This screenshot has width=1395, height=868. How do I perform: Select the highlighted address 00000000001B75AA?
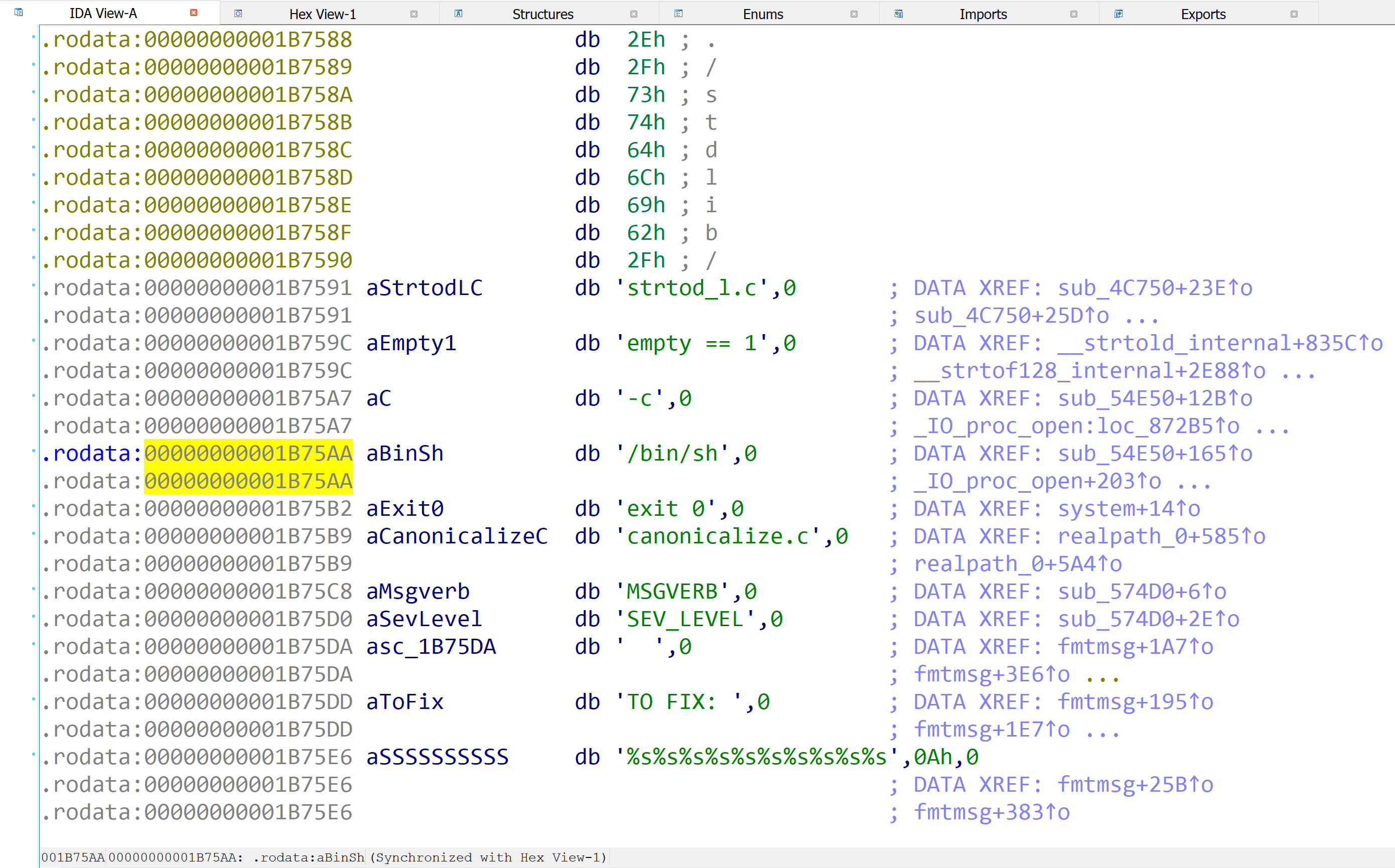247,453
